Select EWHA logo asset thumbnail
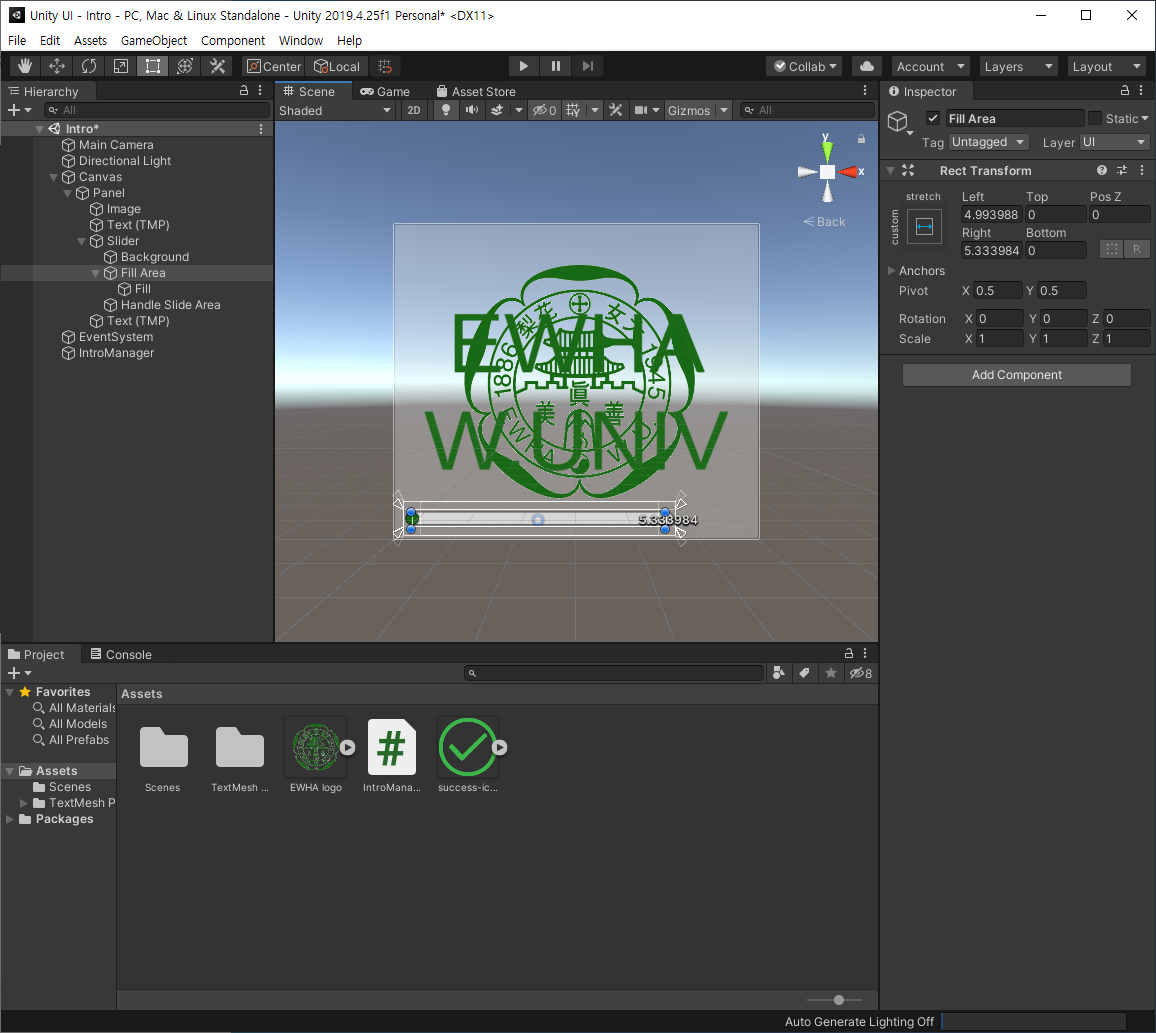This screenshot has width=1156, height=1033. (x=316, y=748)
